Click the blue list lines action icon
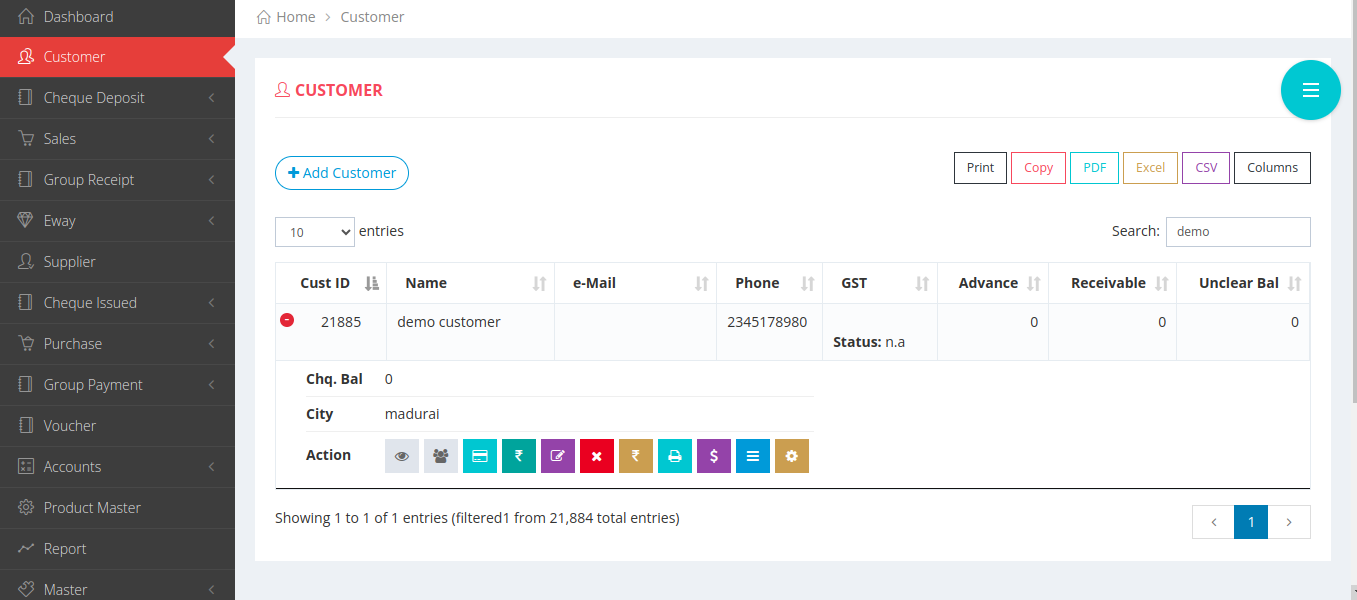Image resolution: width=1357 pixels, height=600 pixels. (x=753, y=456)
